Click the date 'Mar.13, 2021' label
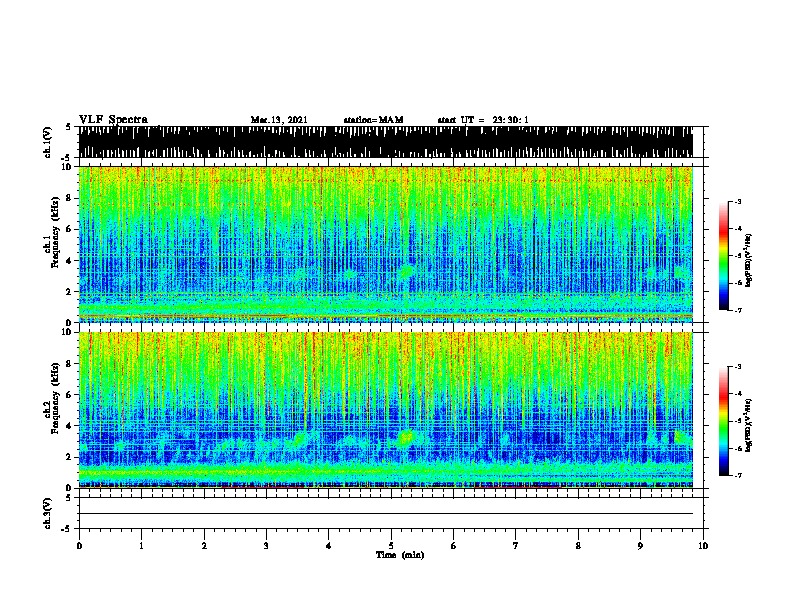The width and height of the screenshot is (792, 612). tap(279, 120)
